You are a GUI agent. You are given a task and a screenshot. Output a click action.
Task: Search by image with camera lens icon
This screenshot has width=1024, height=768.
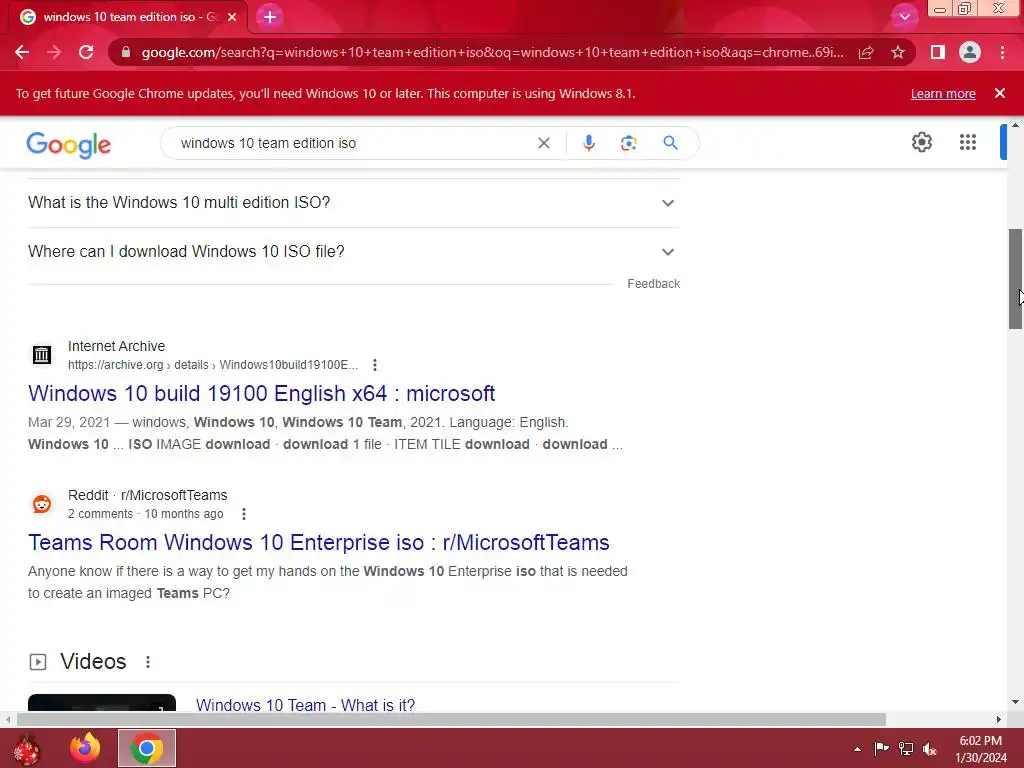(x=628, y=143)
